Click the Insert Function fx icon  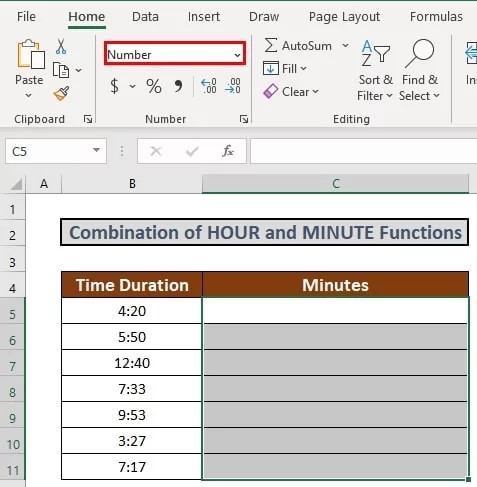tap(228, 151)
